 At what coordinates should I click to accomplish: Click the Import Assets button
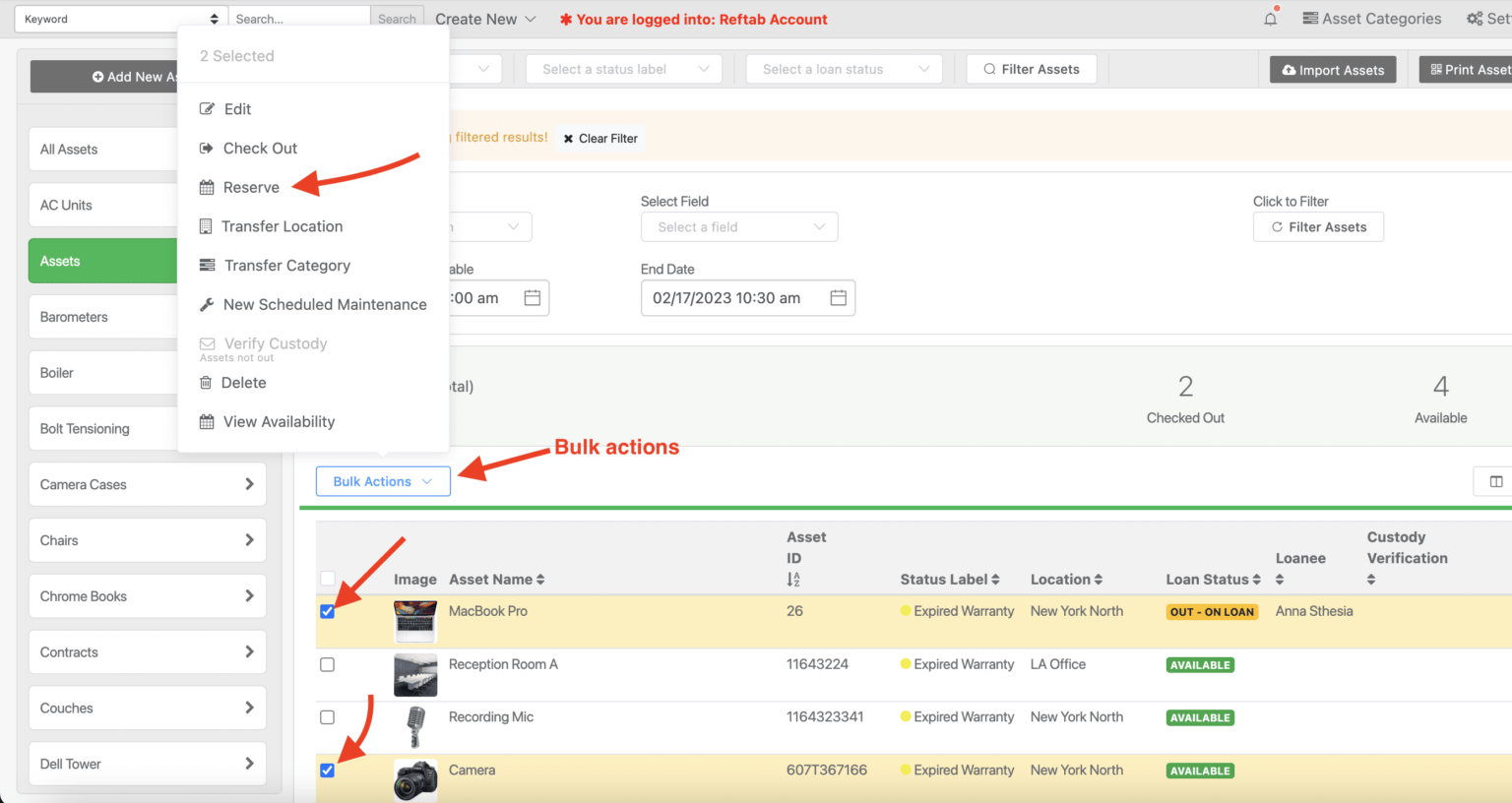point(1332,69)
